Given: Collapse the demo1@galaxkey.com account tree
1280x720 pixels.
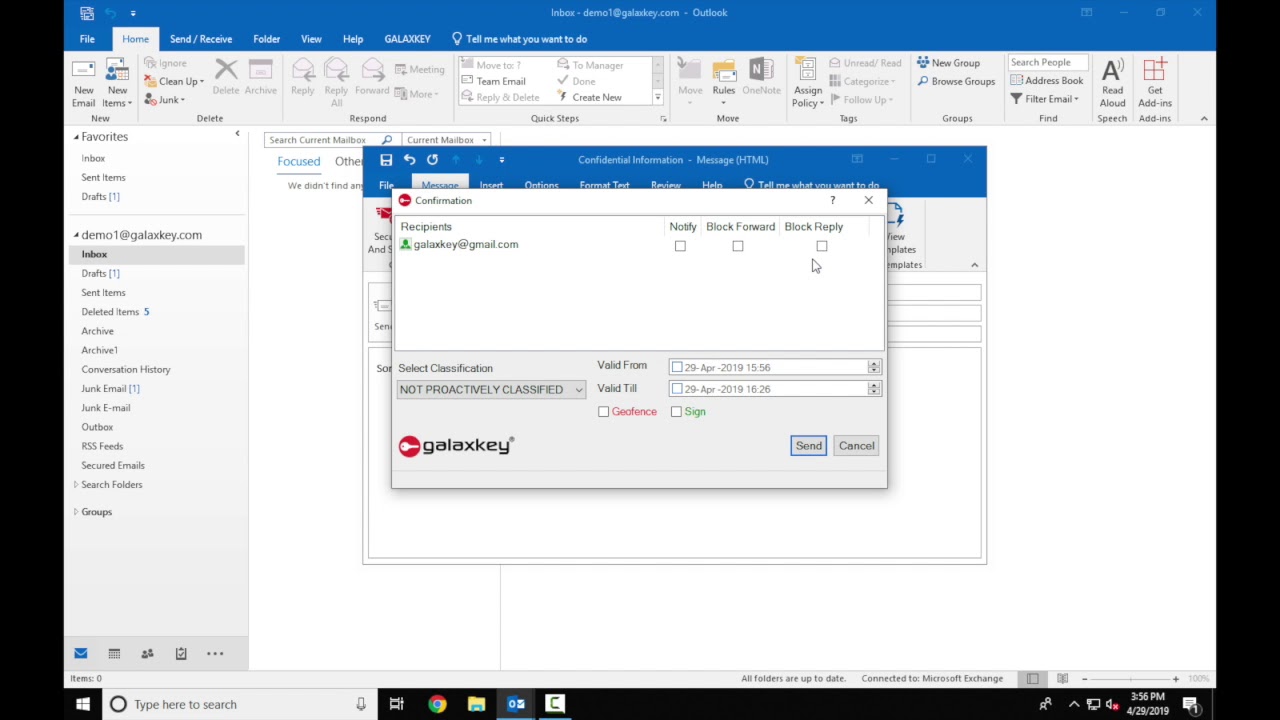Looking at the screenshot, I should click(76, 235).
